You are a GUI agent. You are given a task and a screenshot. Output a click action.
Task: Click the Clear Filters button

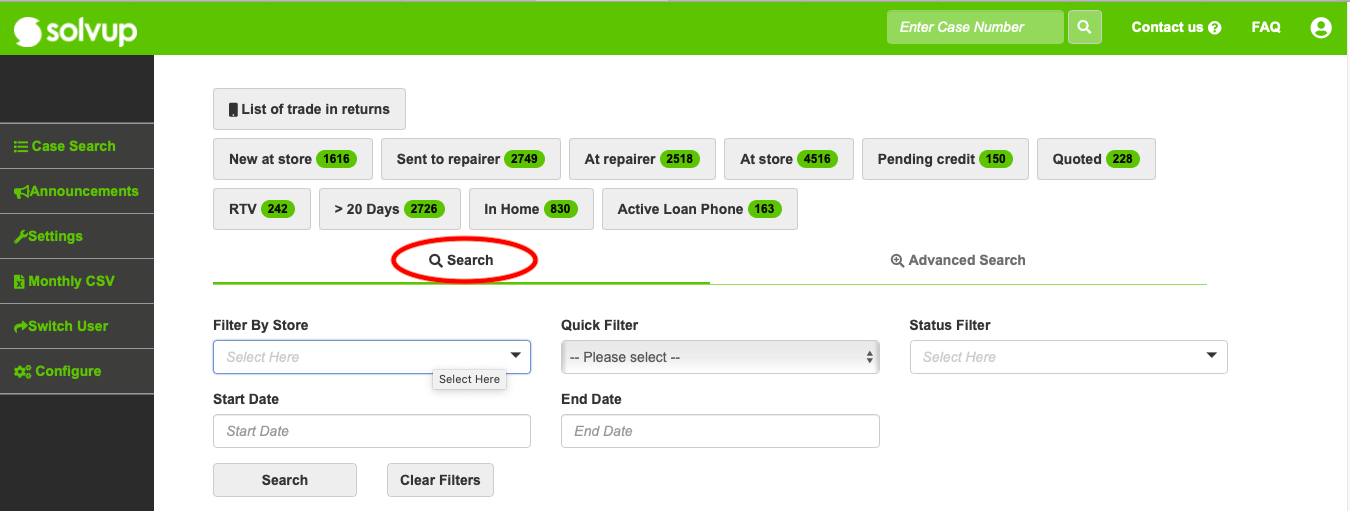click(x=440, y=480)
